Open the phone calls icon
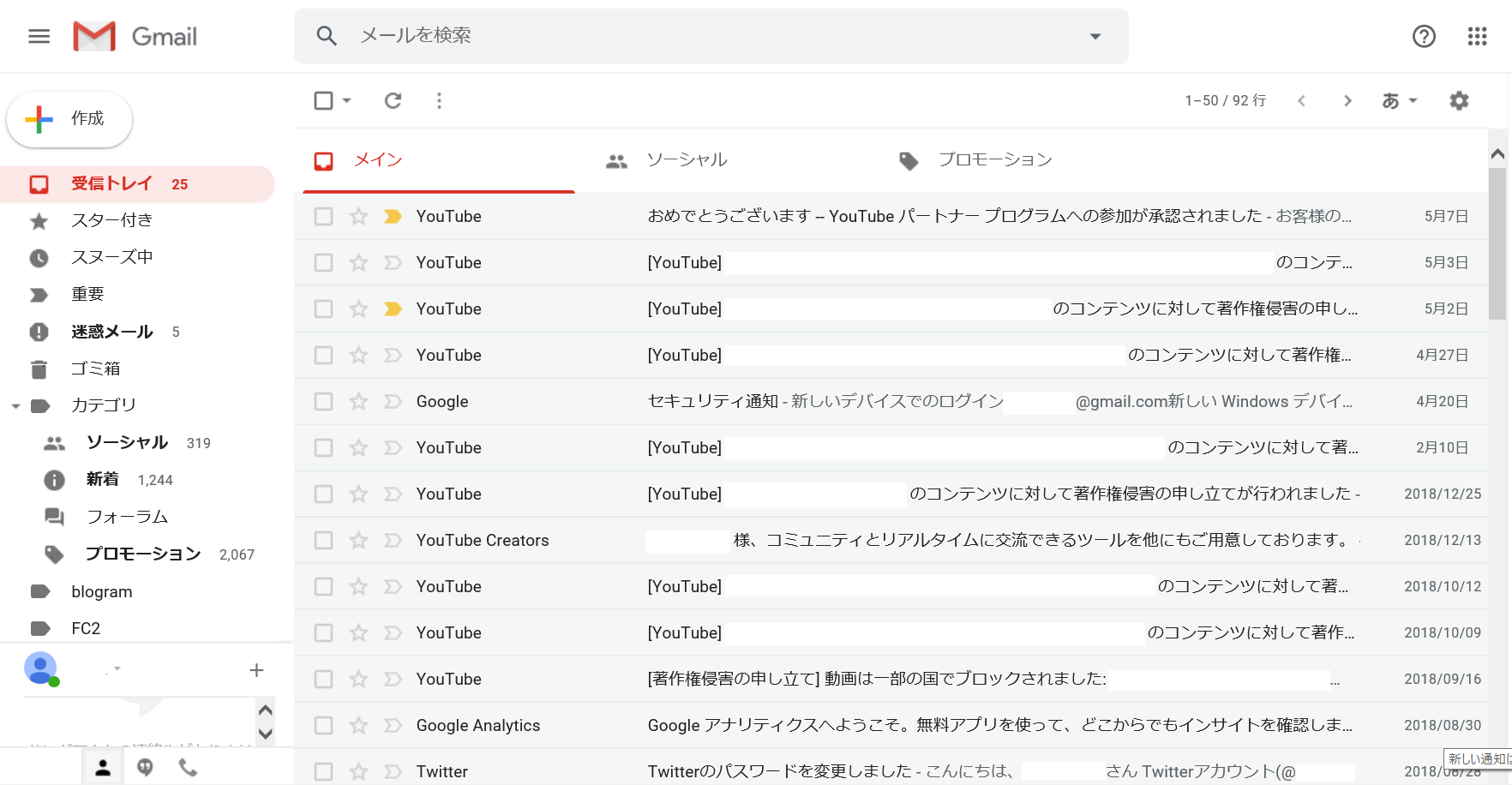The height and width of the screenshot is (785, 1512). (x=188, y=767)
